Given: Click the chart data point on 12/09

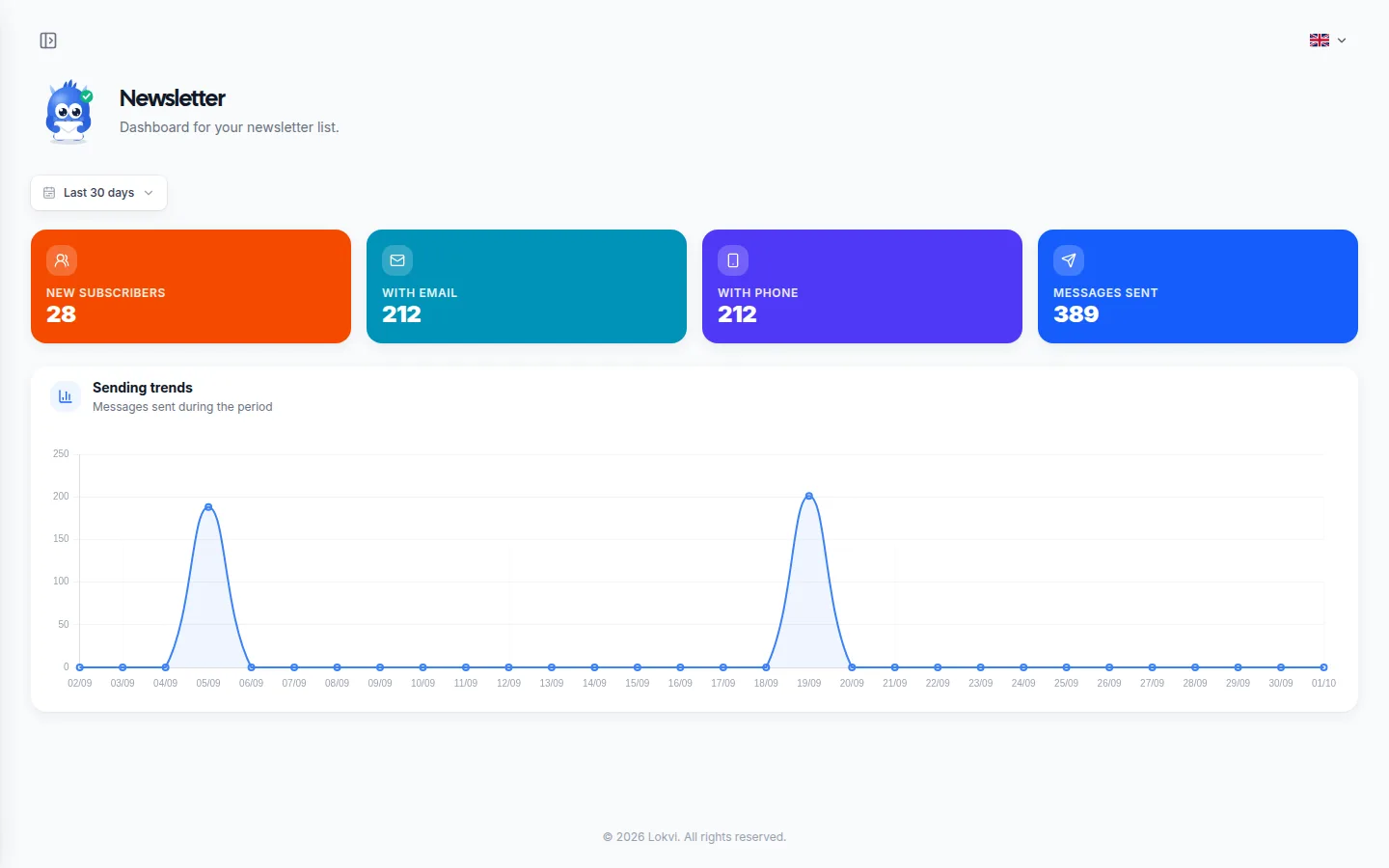Looking at the screenshot, I should coord(508,667).
